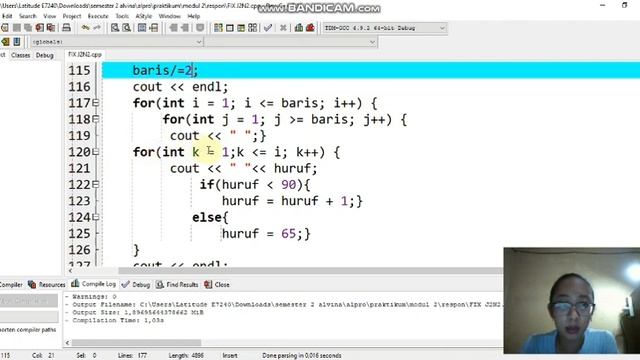
Task: Collapse the code fold at line 122
Action: 96,184
